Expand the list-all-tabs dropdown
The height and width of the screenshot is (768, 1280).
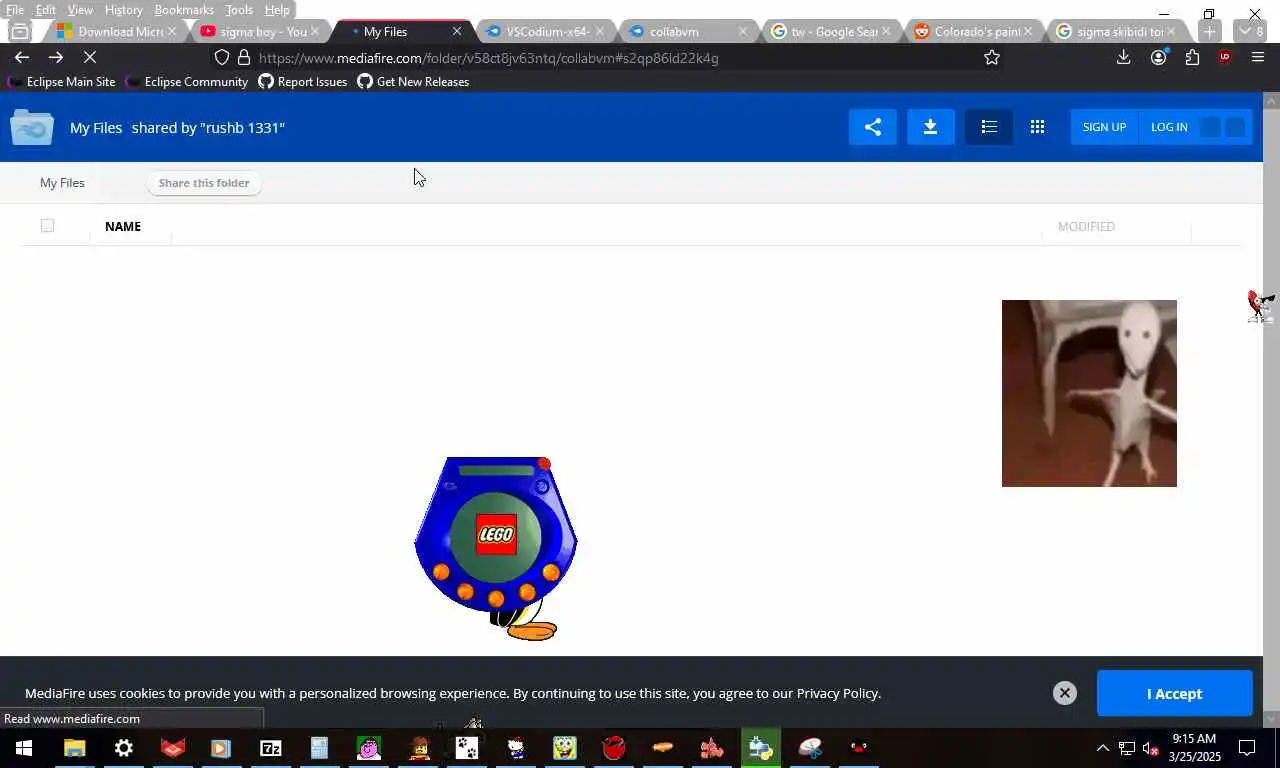coord(1251,32)
